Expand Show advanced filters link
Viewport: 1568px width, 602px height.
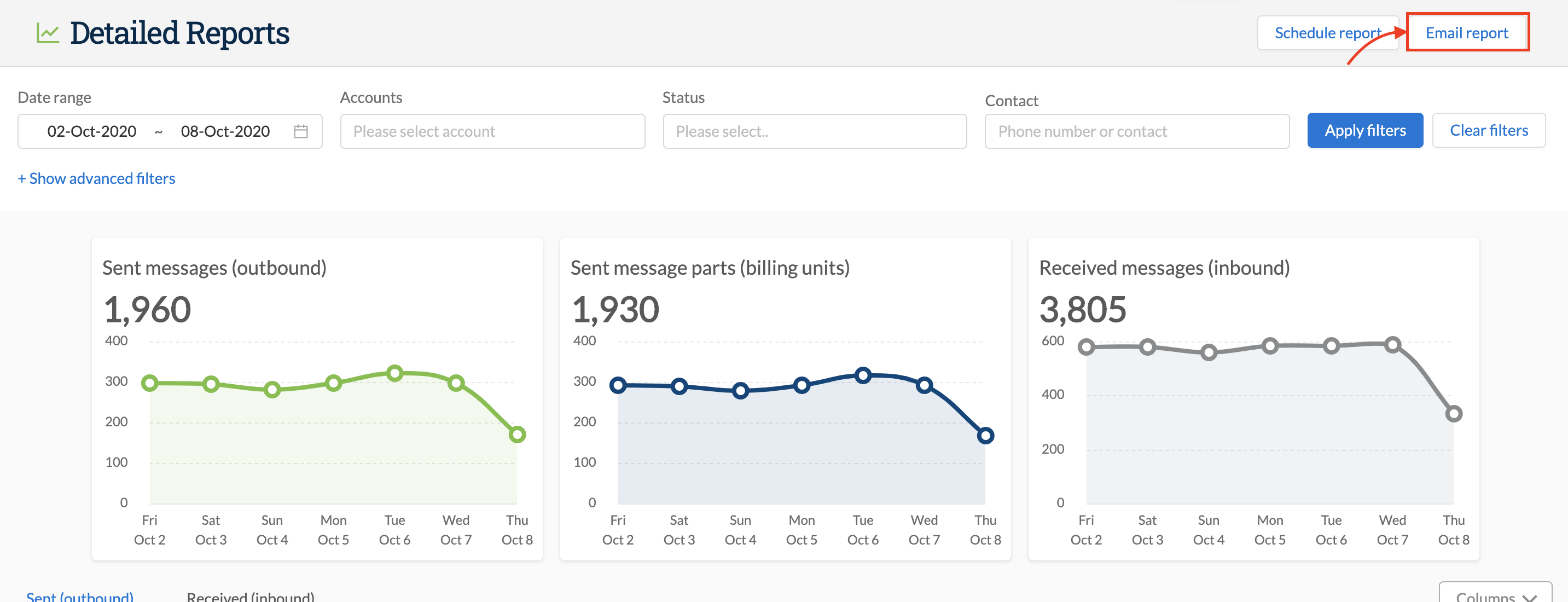pos(96,178)
